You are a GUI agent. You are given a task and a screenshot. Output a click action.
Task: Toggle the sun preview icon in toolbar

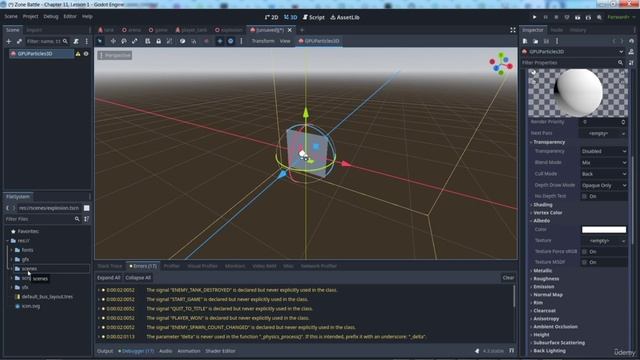(x=220, y=41)
